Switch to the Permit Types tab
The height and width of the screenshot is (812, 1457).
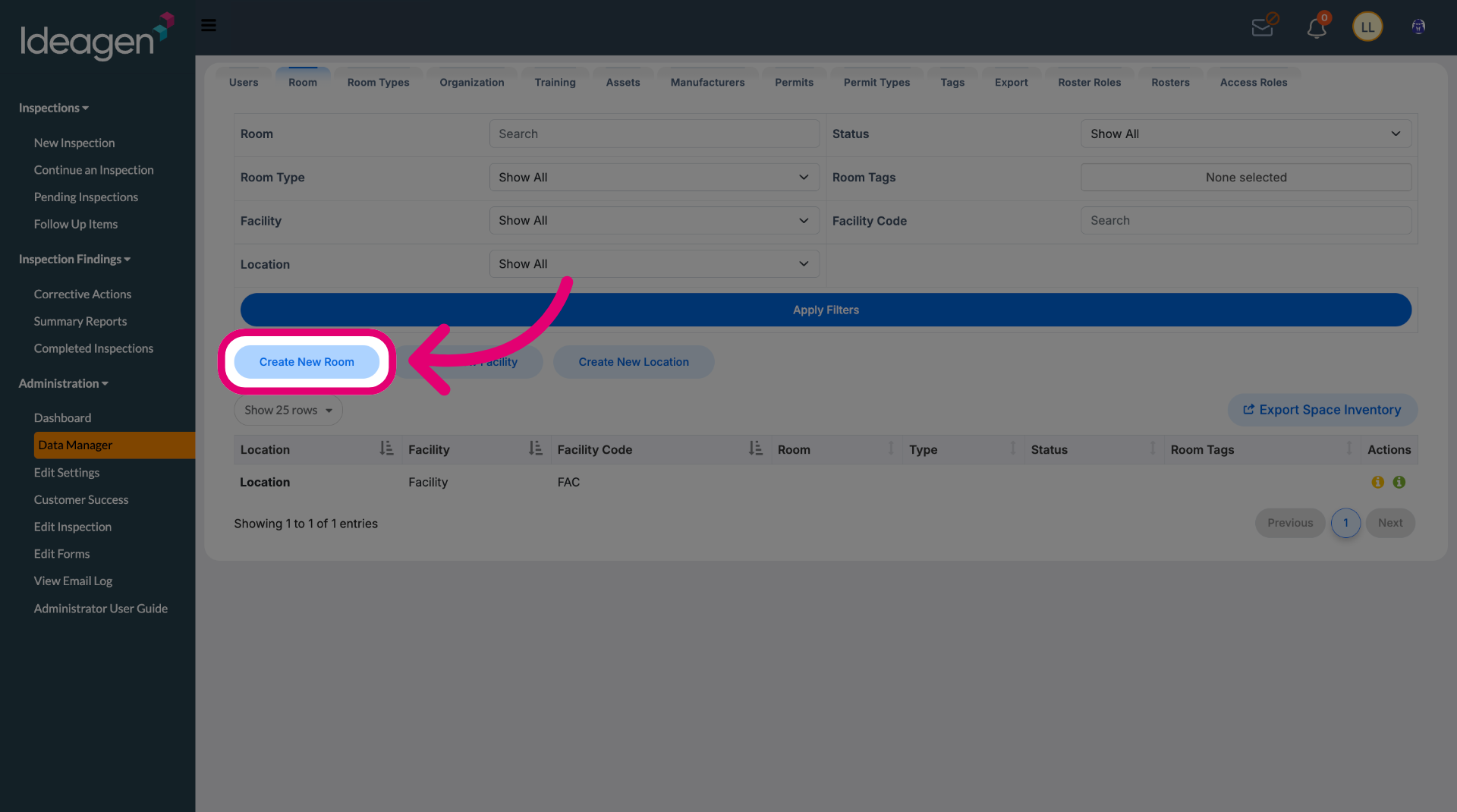click(x=877, y=82)
